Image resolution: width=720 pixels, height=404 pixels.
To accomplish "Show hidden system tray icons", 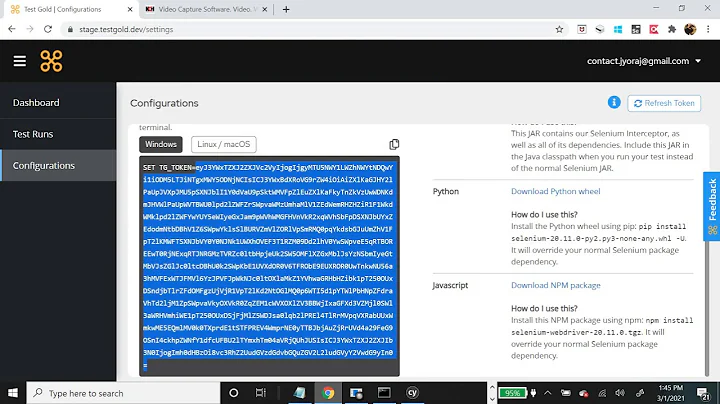I will (547, 393).
